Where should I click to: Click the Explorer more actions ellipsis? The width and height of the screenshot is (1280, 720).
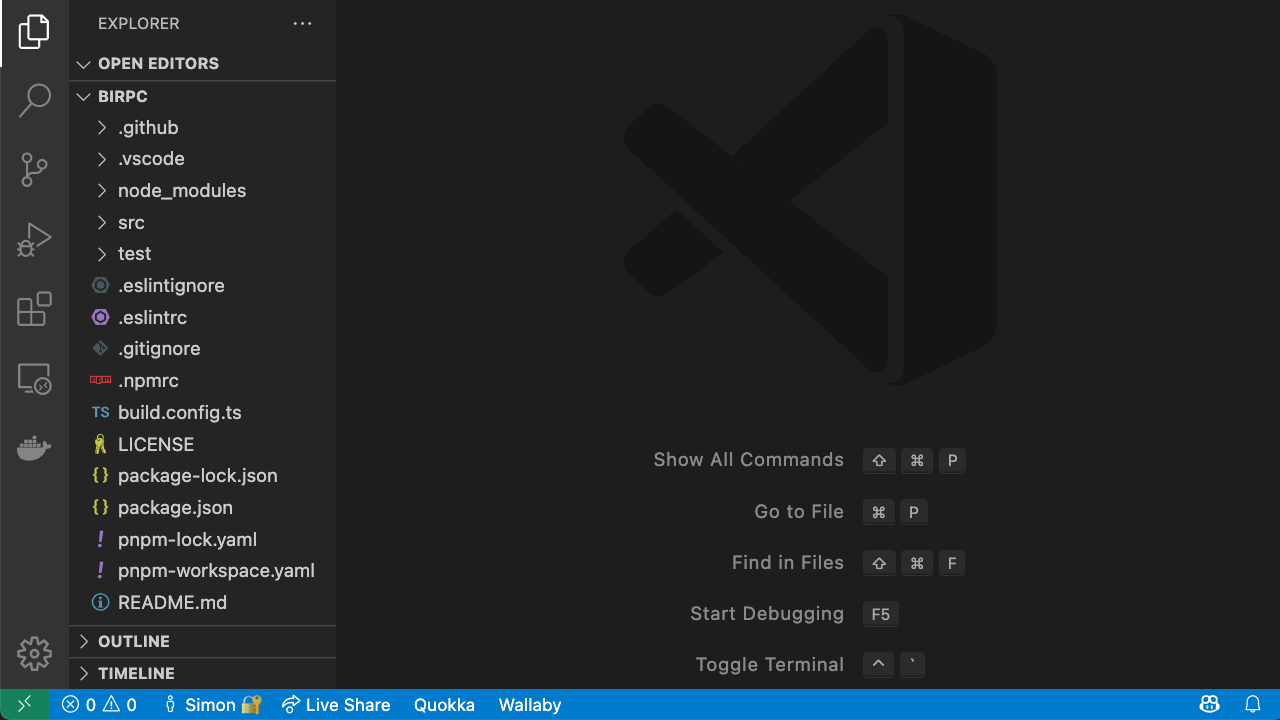coord(302,24)
